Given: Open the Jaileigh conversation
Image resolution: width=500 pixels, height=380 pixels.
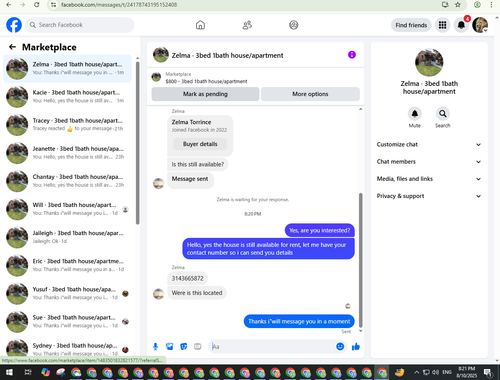Looking at the screenshot, I should (68, 237).
